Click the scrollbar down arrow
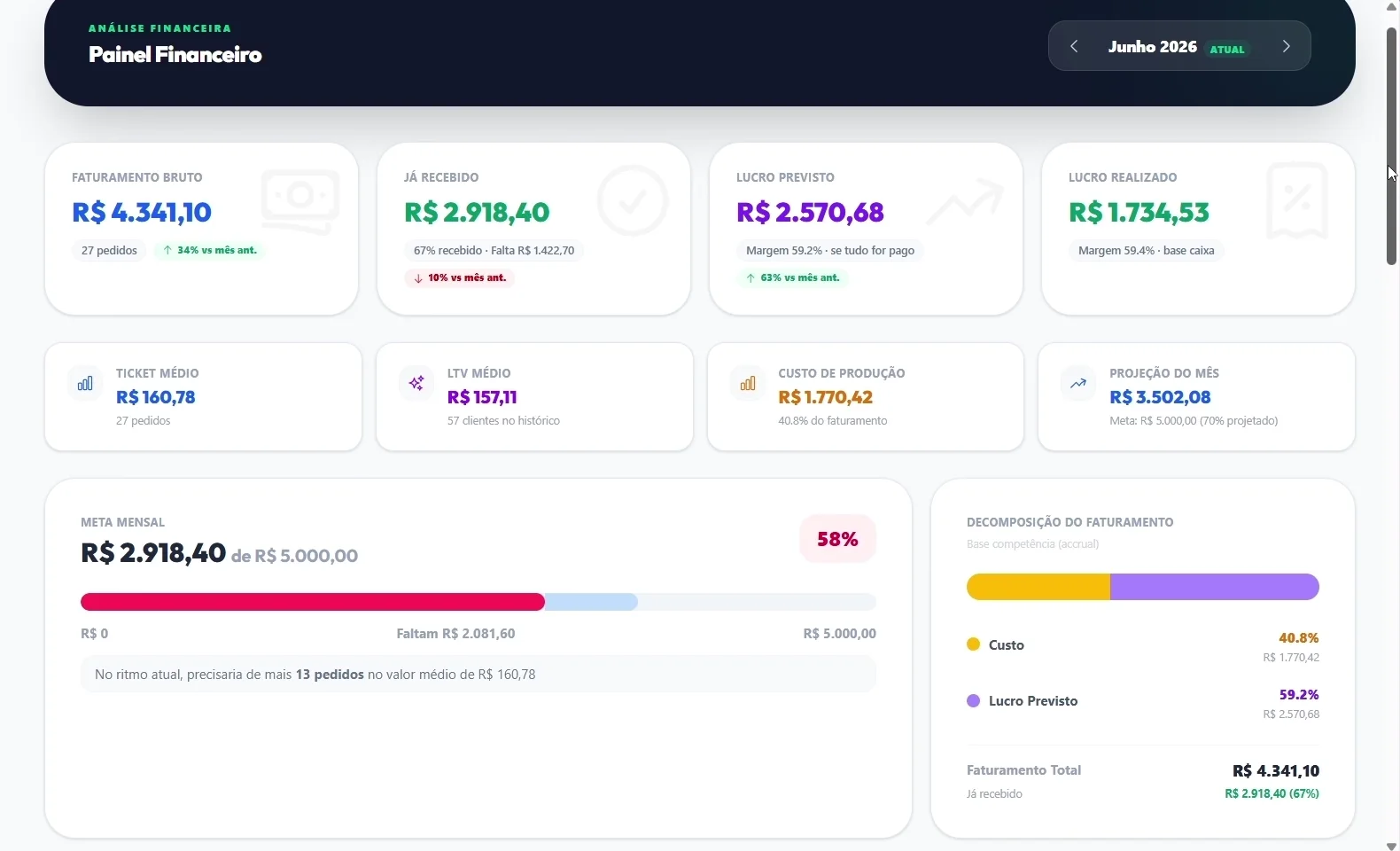This screenshot has width=1400, height=851. (x=1391, y=845)
